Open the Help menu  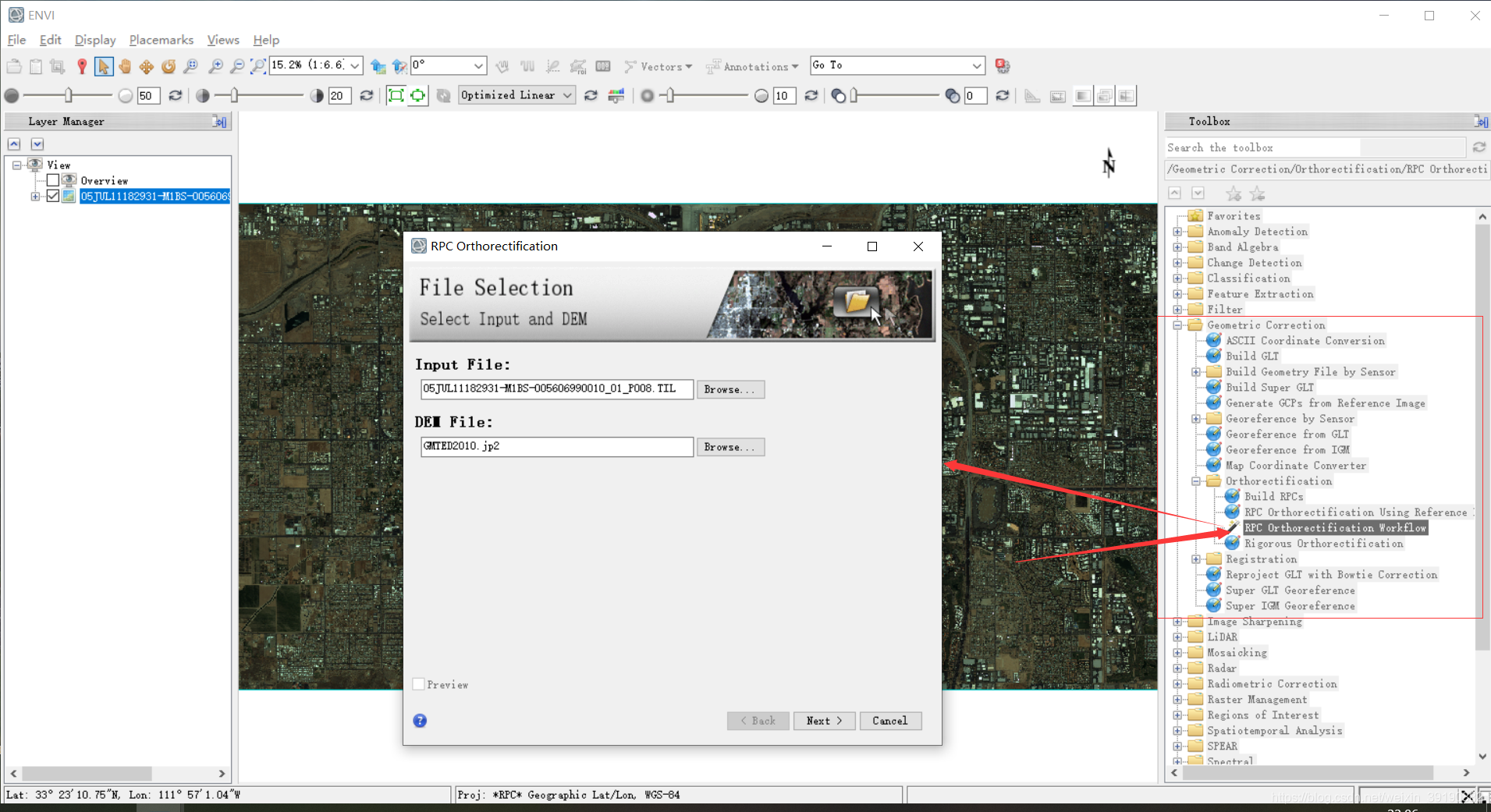pyautogui.click(x=266, y=40)
